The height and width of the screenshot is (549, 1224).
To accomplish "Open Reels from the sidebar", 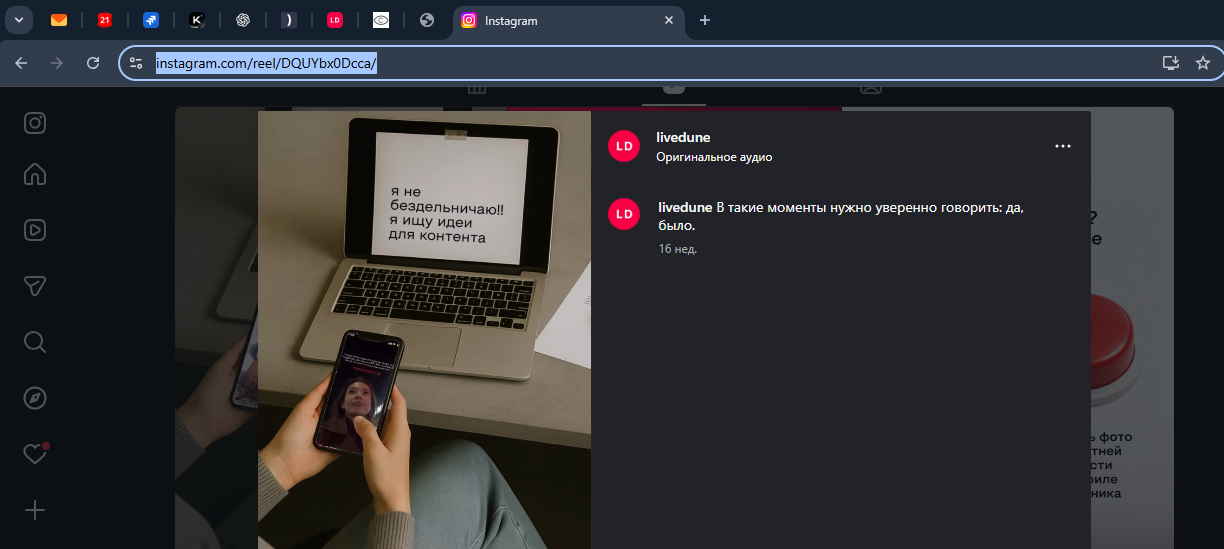I will pos(35,230).
